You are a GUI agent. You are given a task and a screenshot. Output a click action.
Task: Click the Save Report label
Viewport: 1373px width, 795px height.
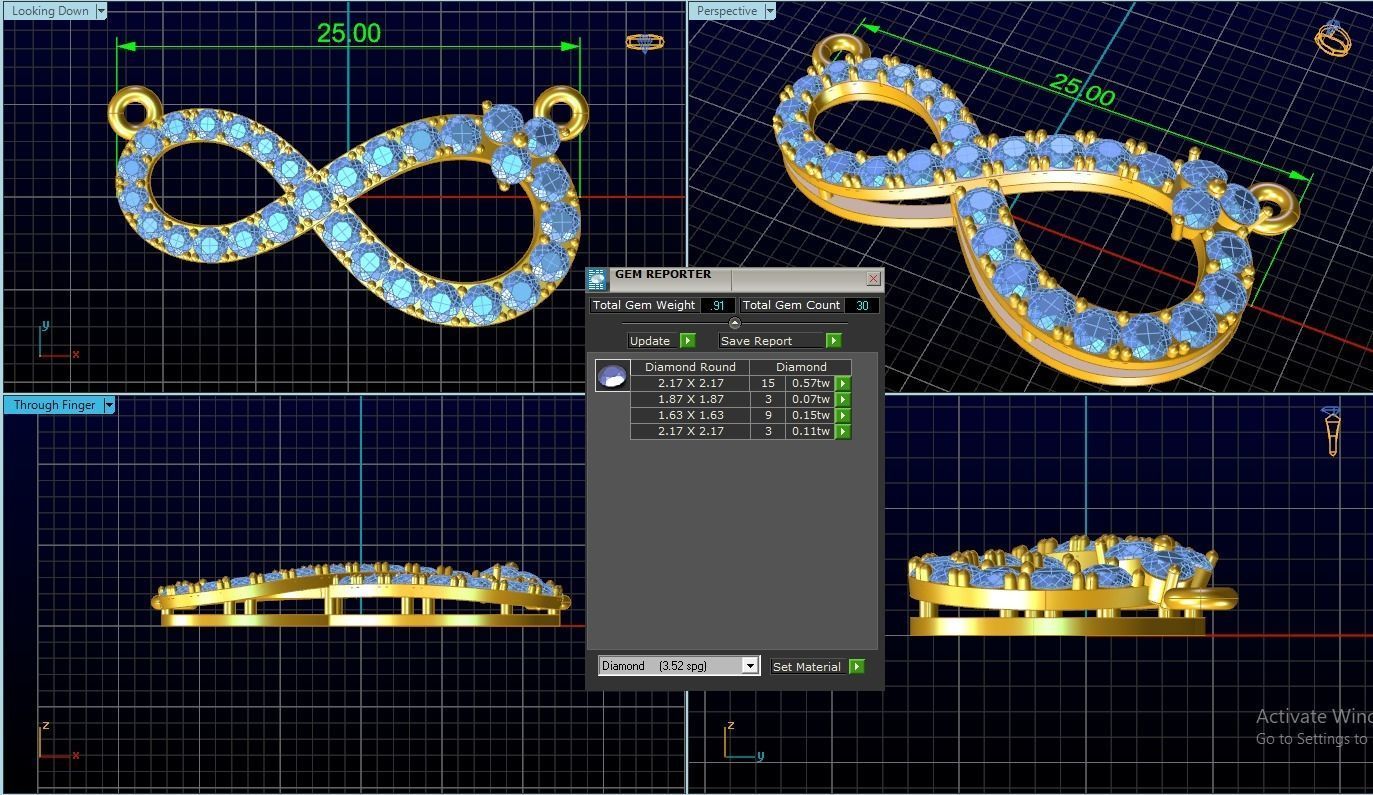(x=756, y=341)
